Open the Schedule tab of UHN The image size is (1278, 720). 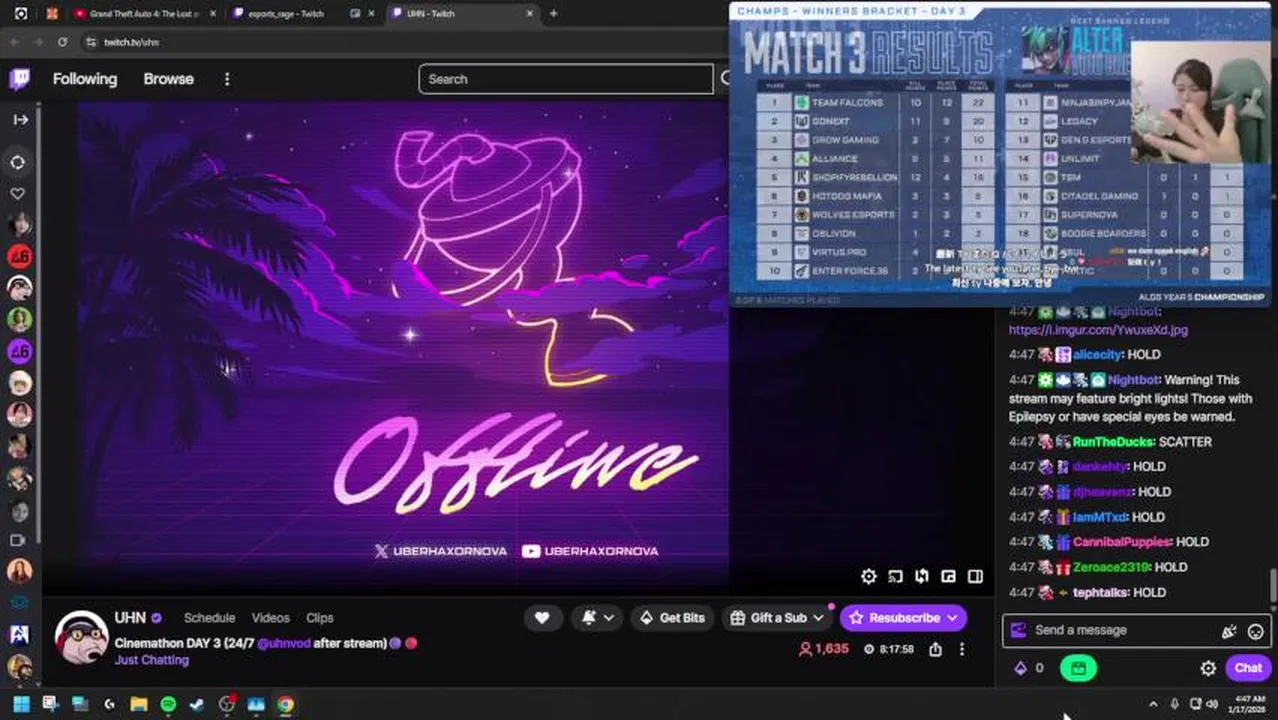point(209,618)
